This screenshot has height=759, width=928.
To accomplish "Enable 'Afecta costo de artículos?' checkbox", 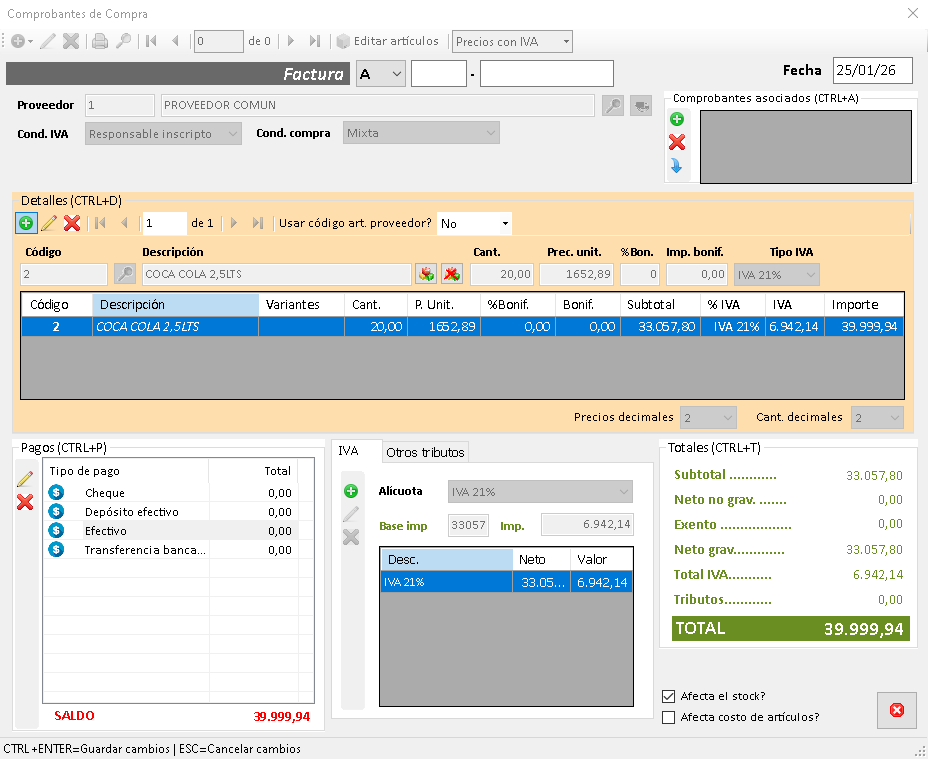I will (669, 717).
